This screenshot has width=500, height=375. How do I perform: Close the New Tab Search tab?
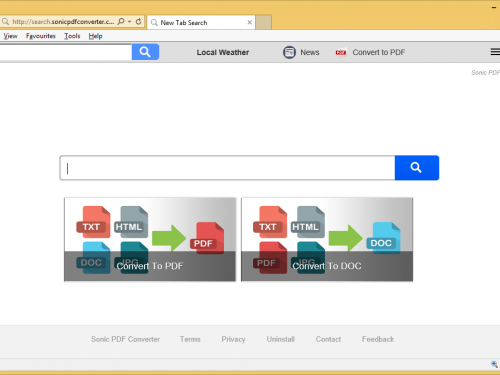(249, 22)
